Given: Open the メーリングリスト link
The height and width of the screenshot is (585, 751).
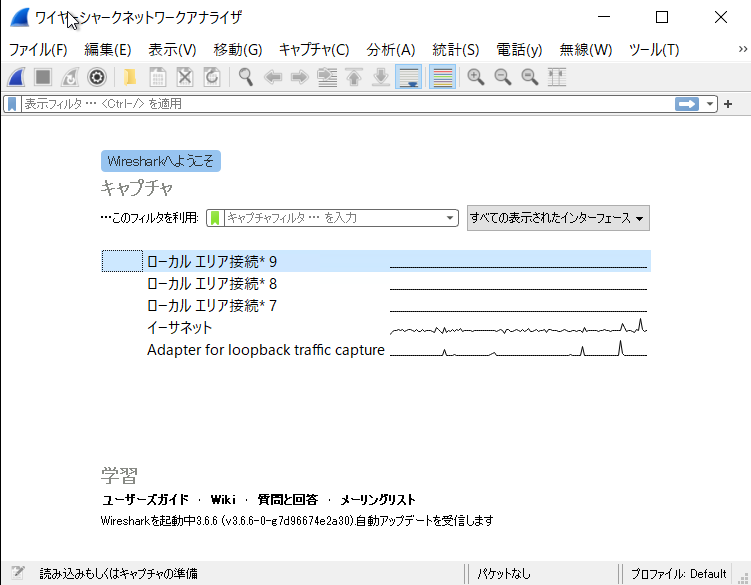Looking at the screenshot, I should [x=378, y=500].
